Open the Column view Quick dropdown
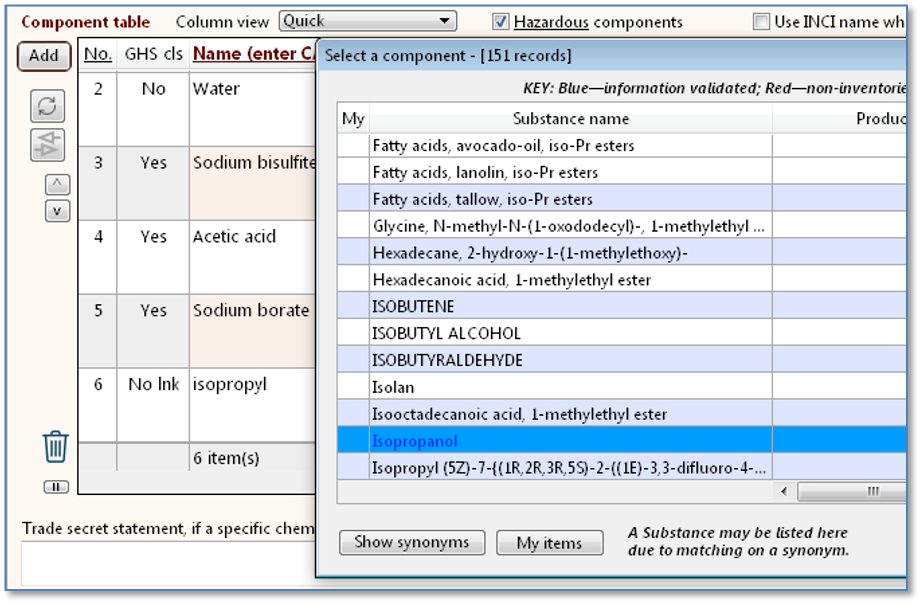Image resolution: width=920 pixels, height=604 pixels. click(367, 21)
